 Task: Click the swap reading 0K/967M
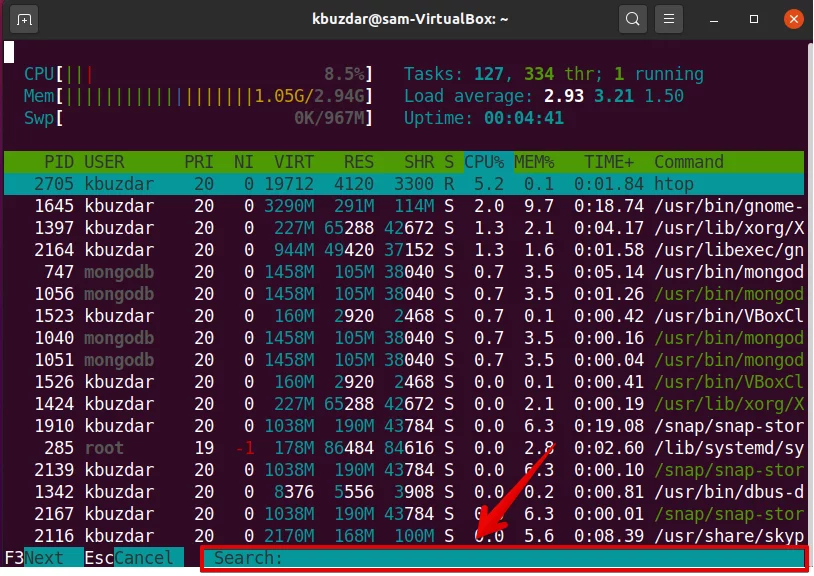(329, 118)
